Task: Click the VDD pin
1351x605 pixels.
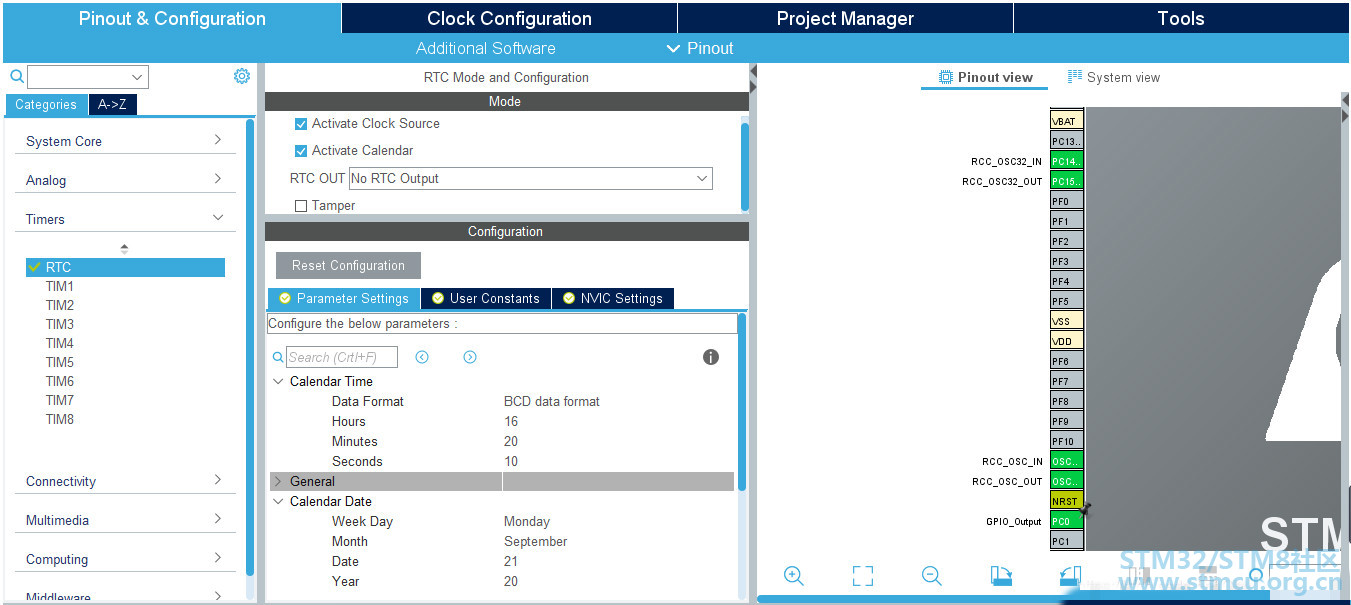Action: [1067, 341]
